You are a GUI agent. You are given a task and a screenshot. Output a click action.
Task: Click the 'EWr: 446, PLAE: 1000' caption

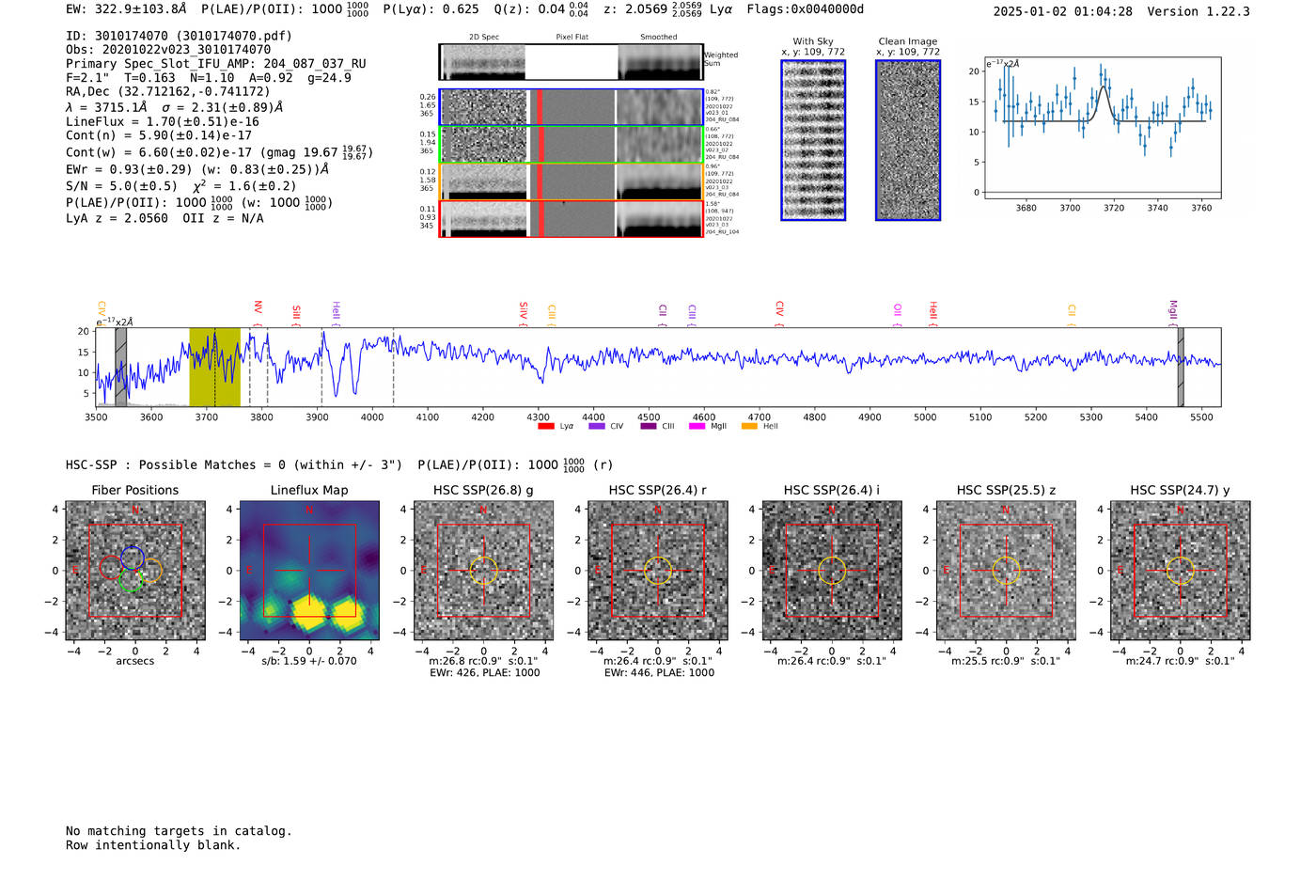pyautogui.click(x=659, y=672)
